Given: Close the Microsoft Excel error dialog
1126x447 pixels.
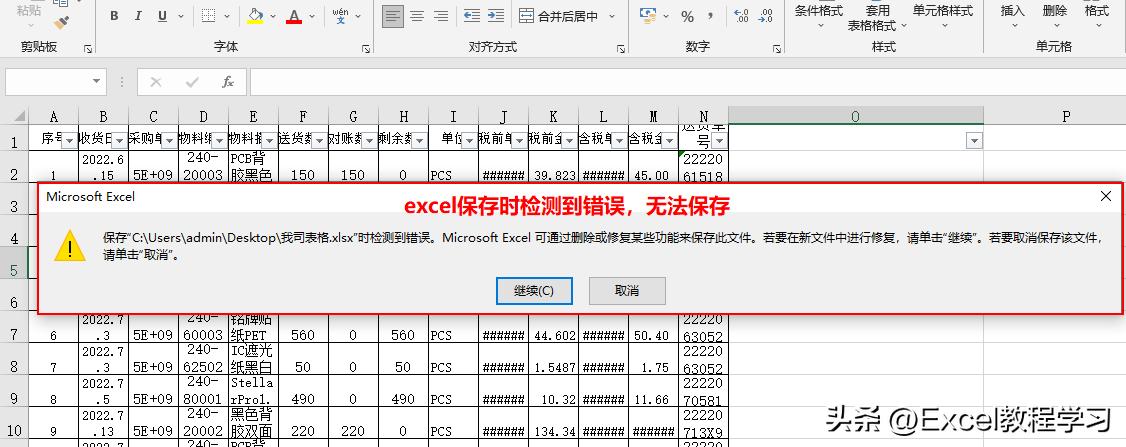Looking at the screenshot, I should (1106, 196).
